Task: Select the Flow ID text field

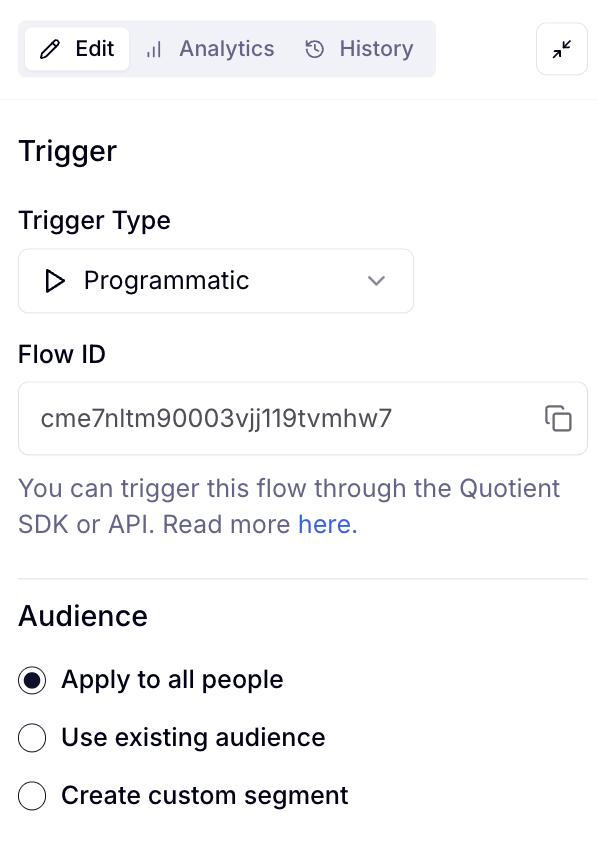Action: (x=280, y=418)
